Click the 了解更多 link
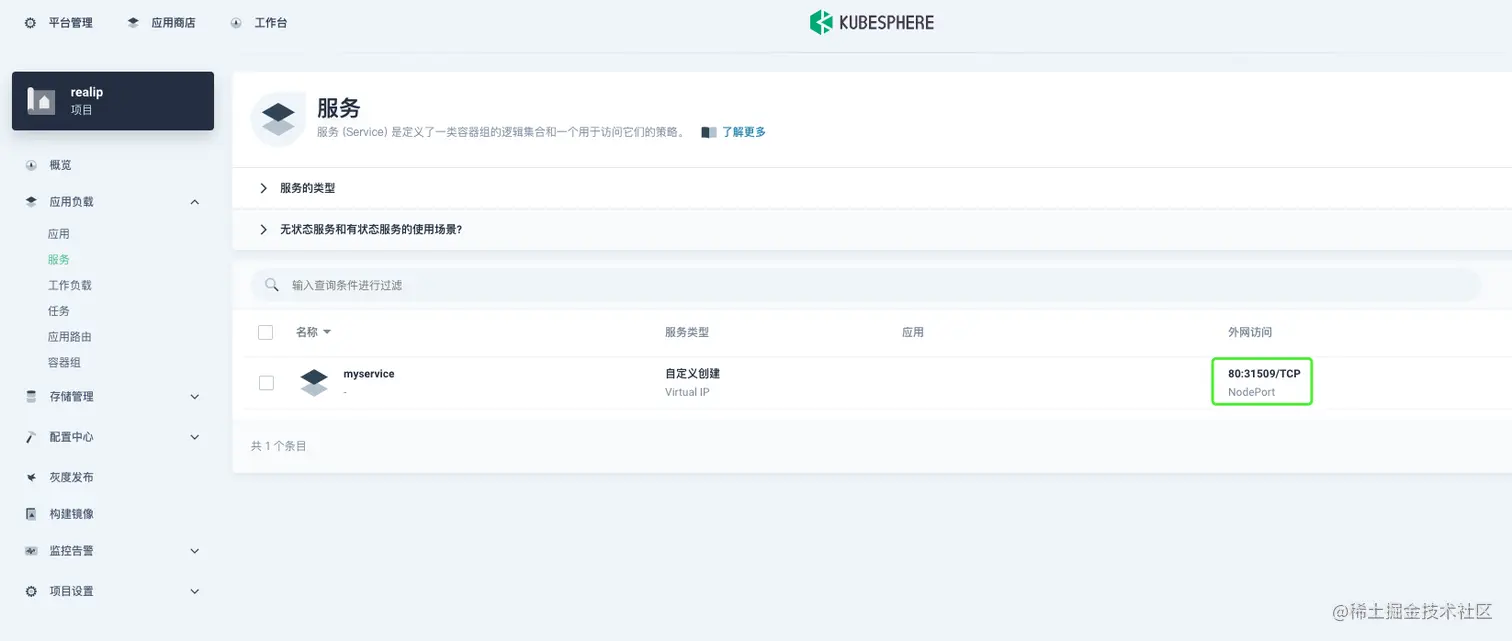1512x641 pixels. coord(744,132)
